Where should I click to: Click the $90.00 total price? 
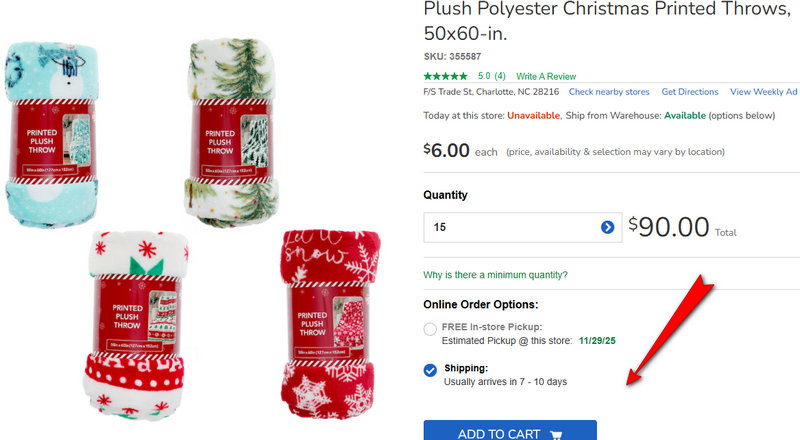(669, 227)
